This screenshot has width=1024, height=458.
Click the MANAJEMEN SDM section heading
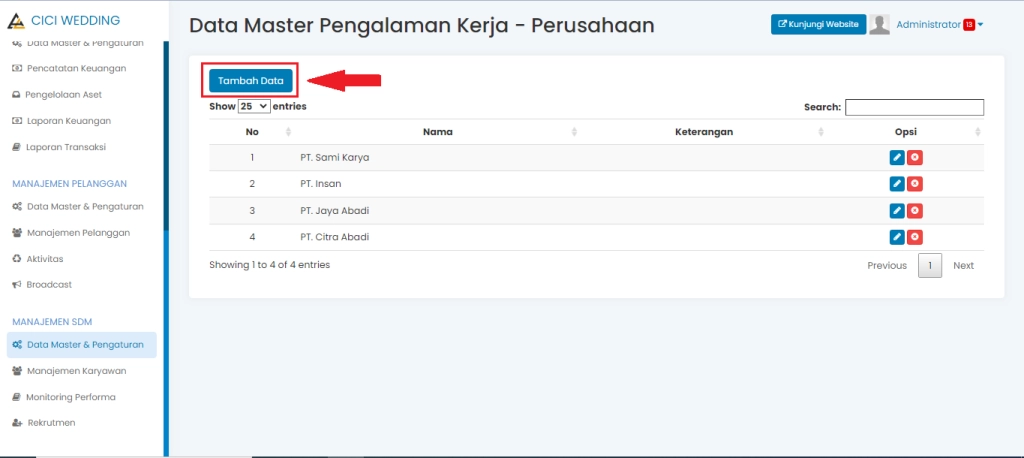(x=52, y=321)
